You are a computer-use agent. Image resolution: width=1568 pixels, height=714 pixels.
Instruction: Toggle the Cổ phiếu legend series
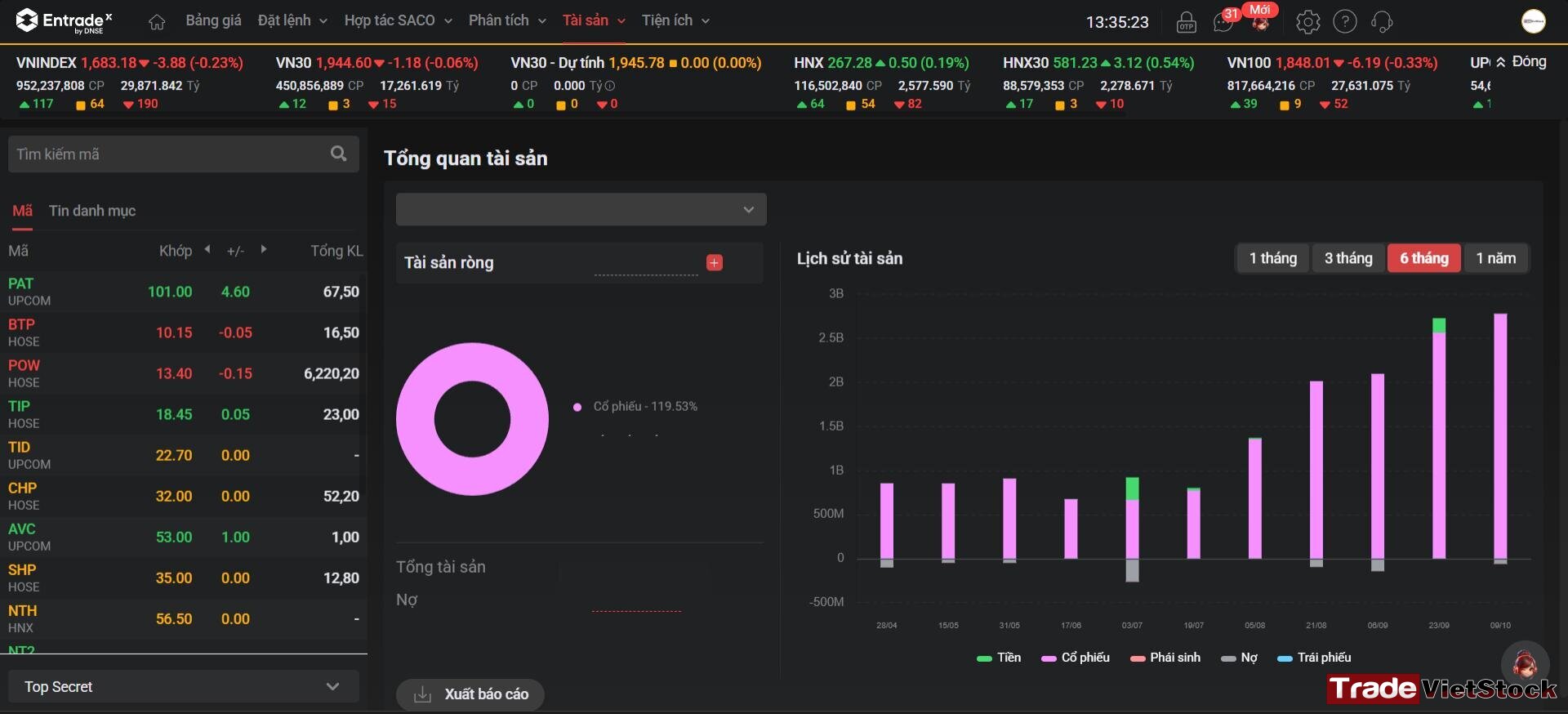(1075, 658)
